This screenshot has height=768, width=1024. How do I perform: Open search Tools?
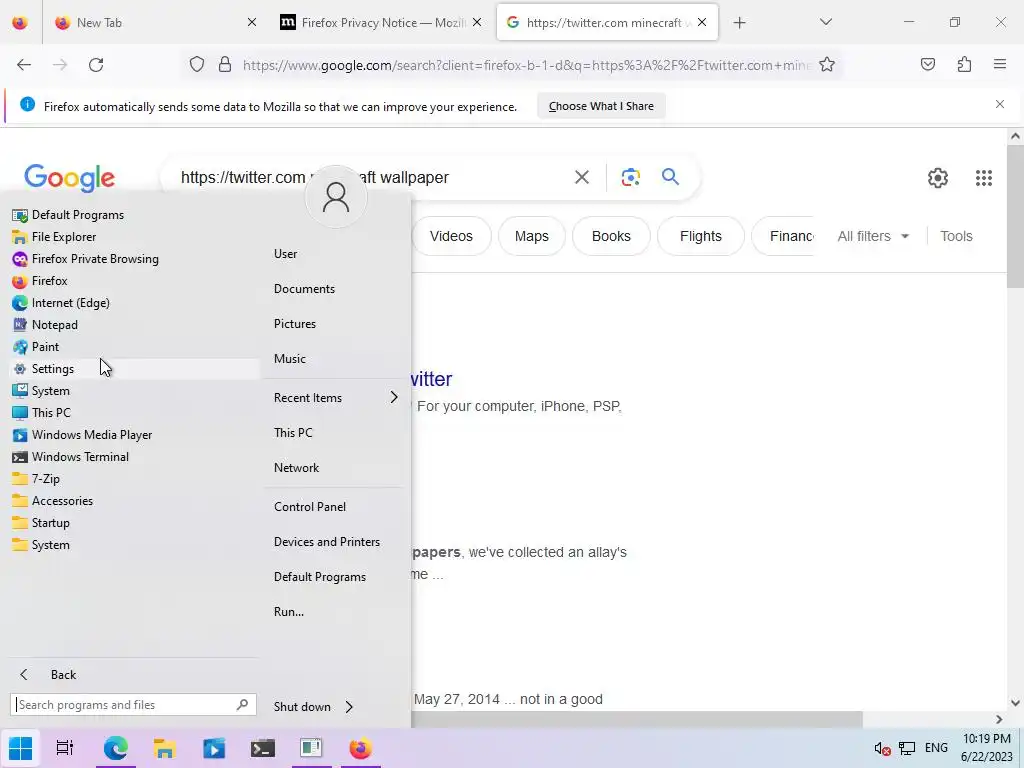click(x=956, y=236)
